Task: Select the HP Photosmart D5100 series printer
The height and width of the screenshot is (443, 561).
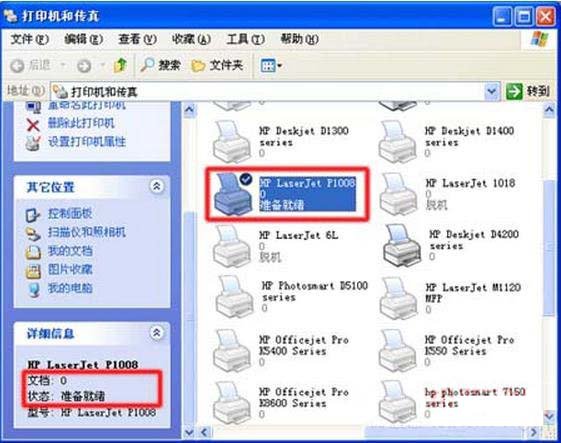Action: pos(292,298)
